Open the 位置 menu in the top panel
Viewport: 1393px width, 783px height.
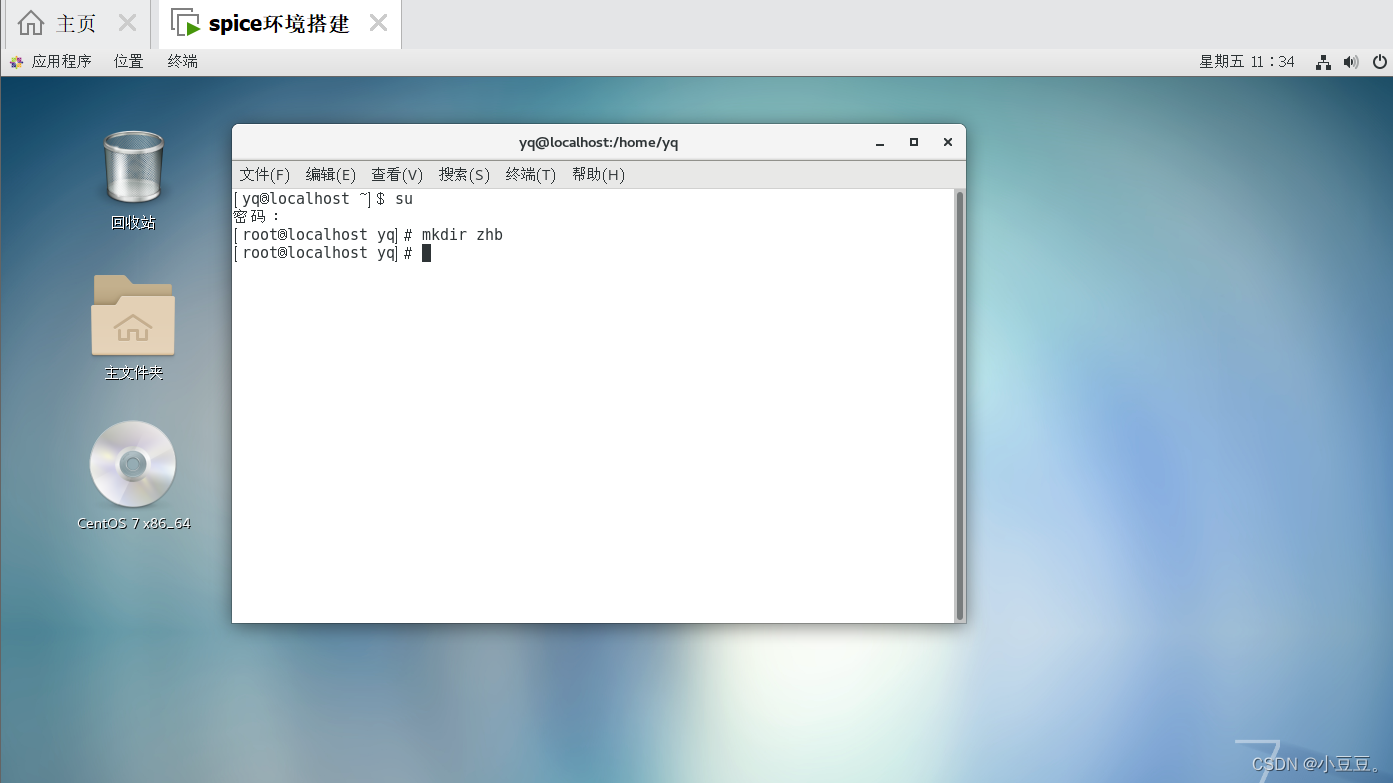[128, 61]
